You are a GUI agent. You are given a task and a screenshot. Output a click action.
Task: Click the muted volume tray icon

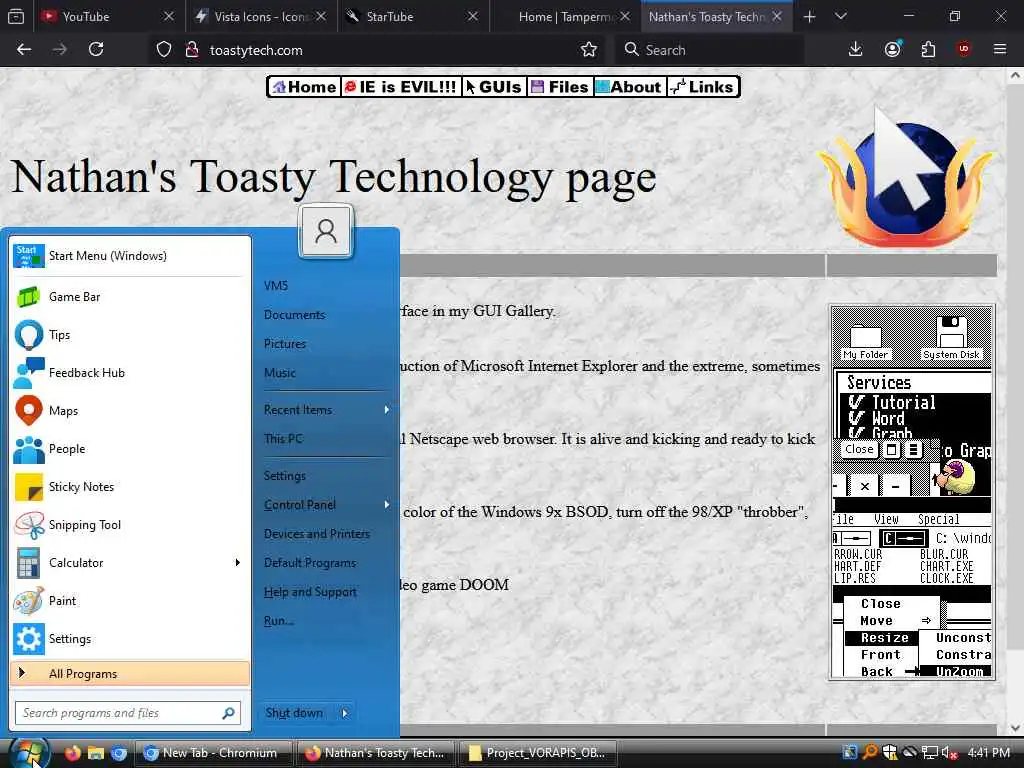949,753
